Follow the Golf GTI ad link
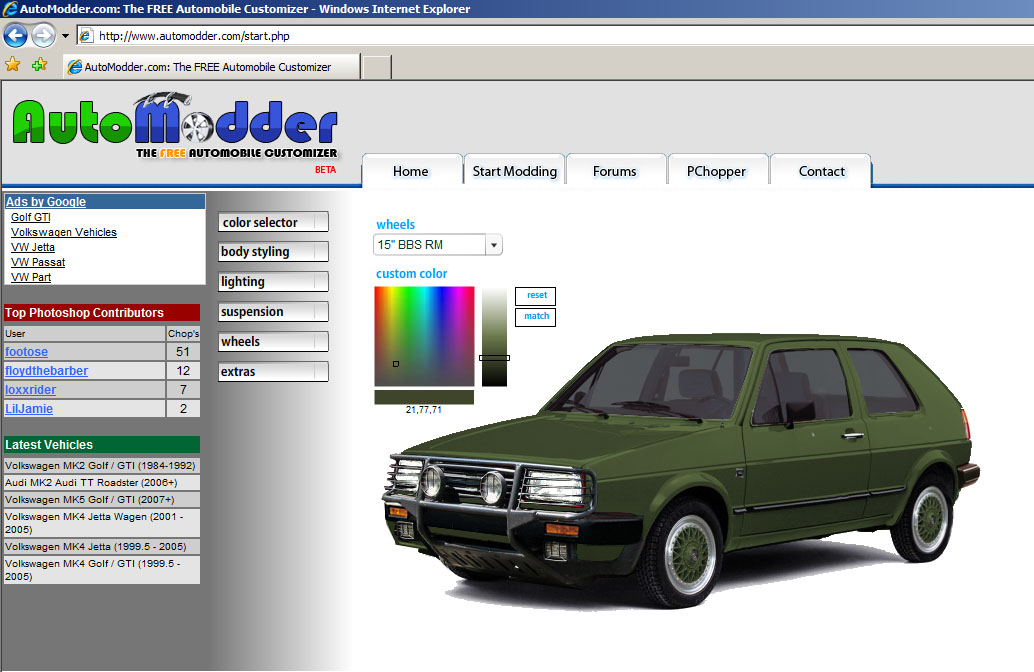The width and height of the screenshot is (1034, 672). point(30,217)
